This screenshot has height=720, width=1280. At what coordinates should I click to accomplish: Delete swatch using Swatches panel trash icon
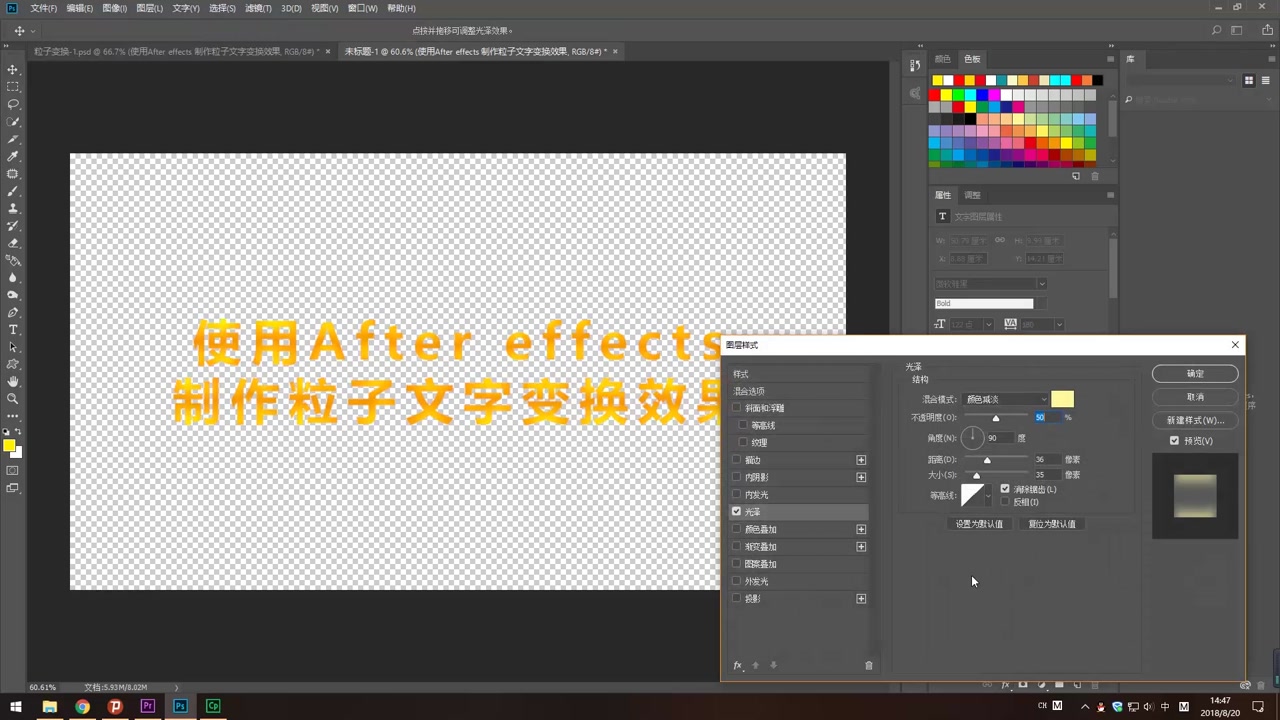pos(1094,176)
